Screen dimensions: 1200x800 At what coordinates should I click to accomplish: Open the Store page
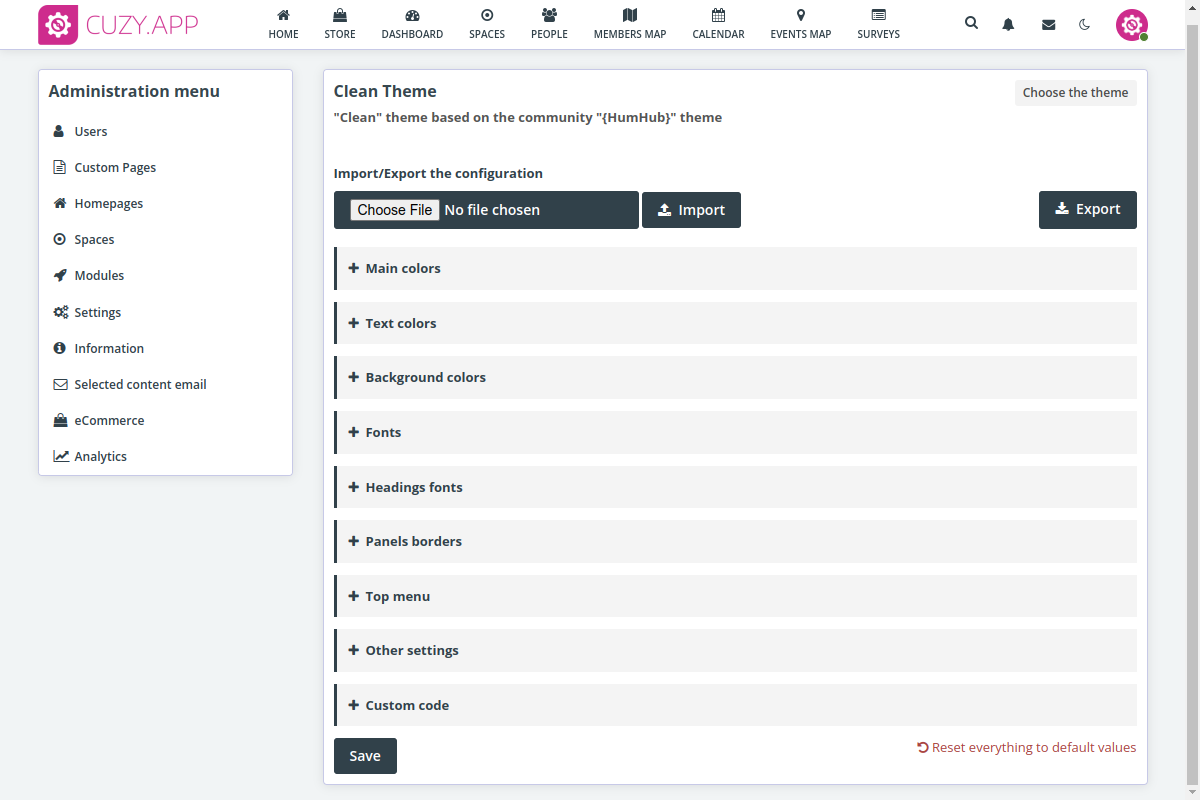340,24
